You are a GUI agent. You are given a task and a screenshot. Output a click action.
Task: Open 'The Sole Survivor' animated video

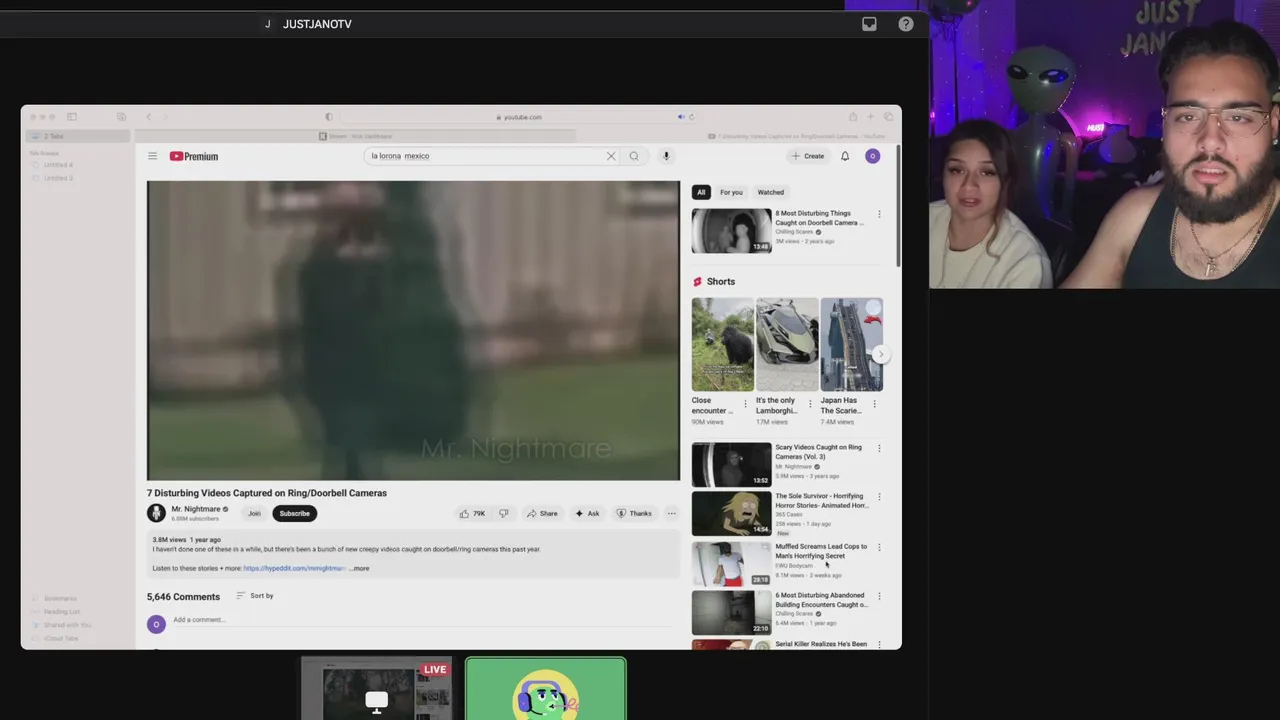coord(732,514)
